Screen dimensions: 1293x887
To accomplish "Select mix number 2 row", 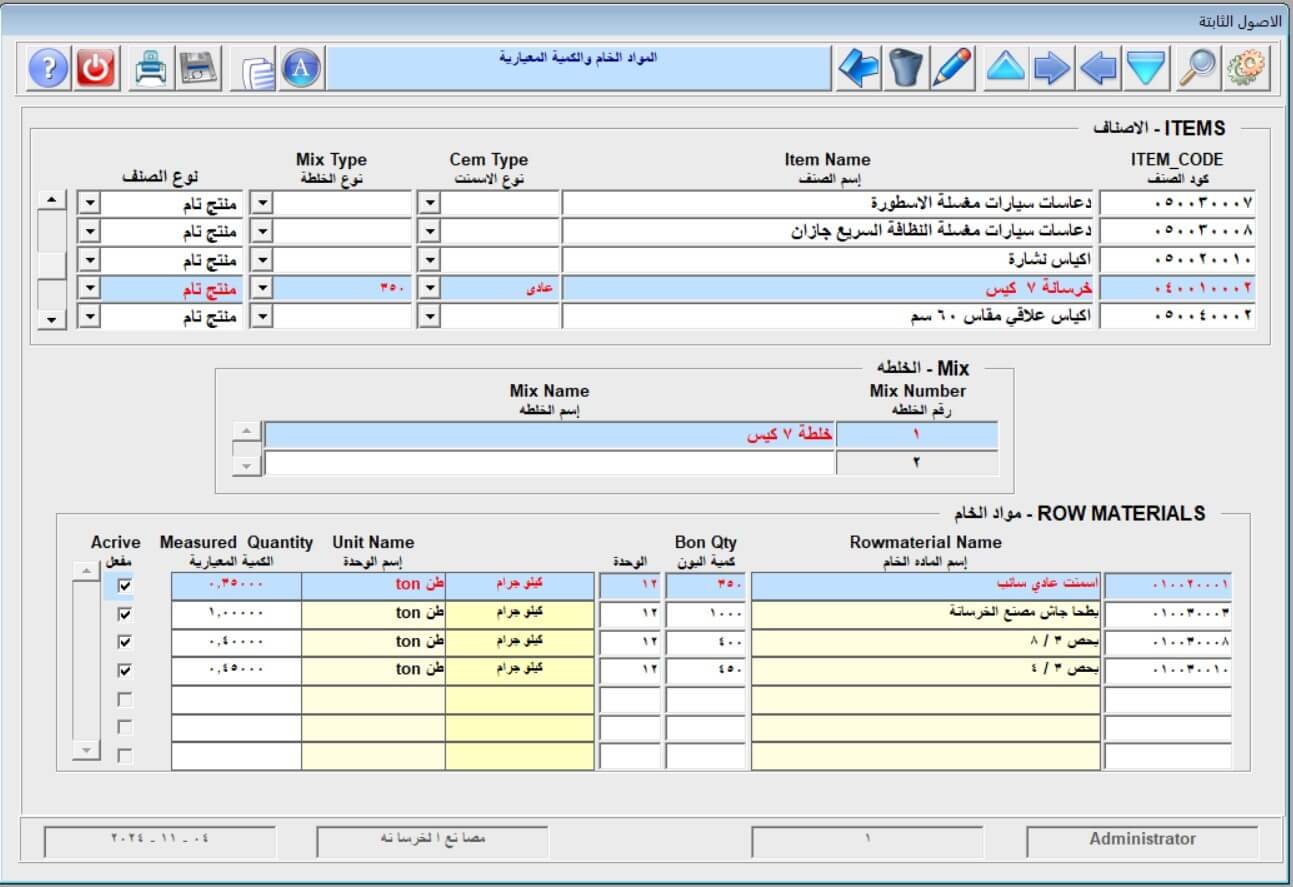I will click(x=916, y=463).
